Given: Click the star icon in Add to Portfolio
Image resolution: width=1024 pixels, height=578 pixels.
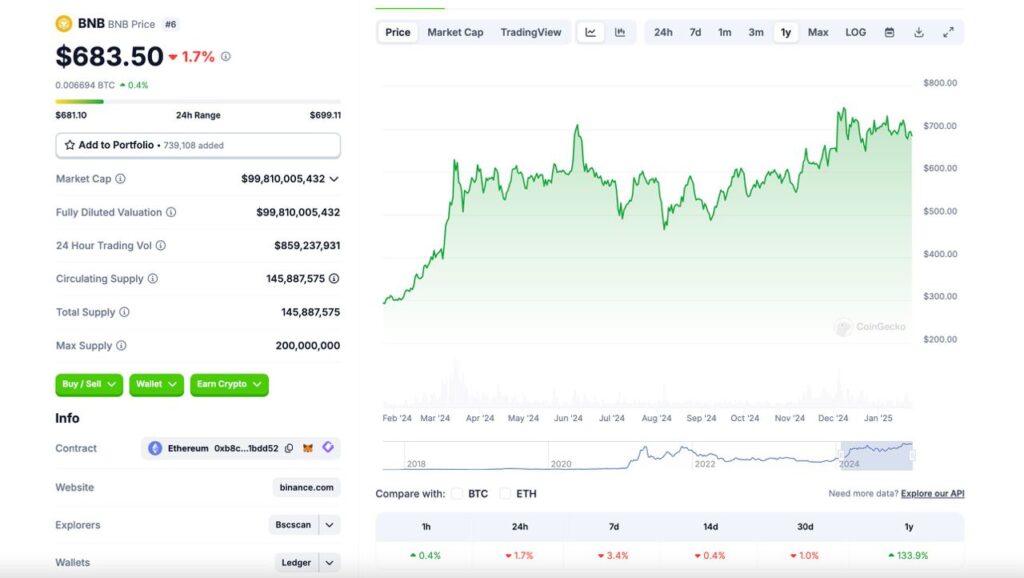Looking at the screenshot, I should pyautogui.click(x=70, y=145).
